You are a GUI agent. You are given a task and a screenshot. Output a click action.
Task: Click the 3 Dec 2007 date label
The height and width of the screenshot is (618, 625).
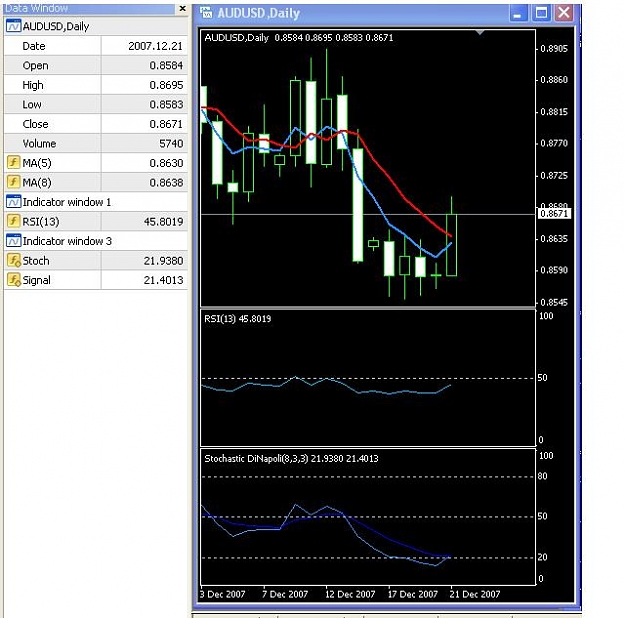pos(222,594)
